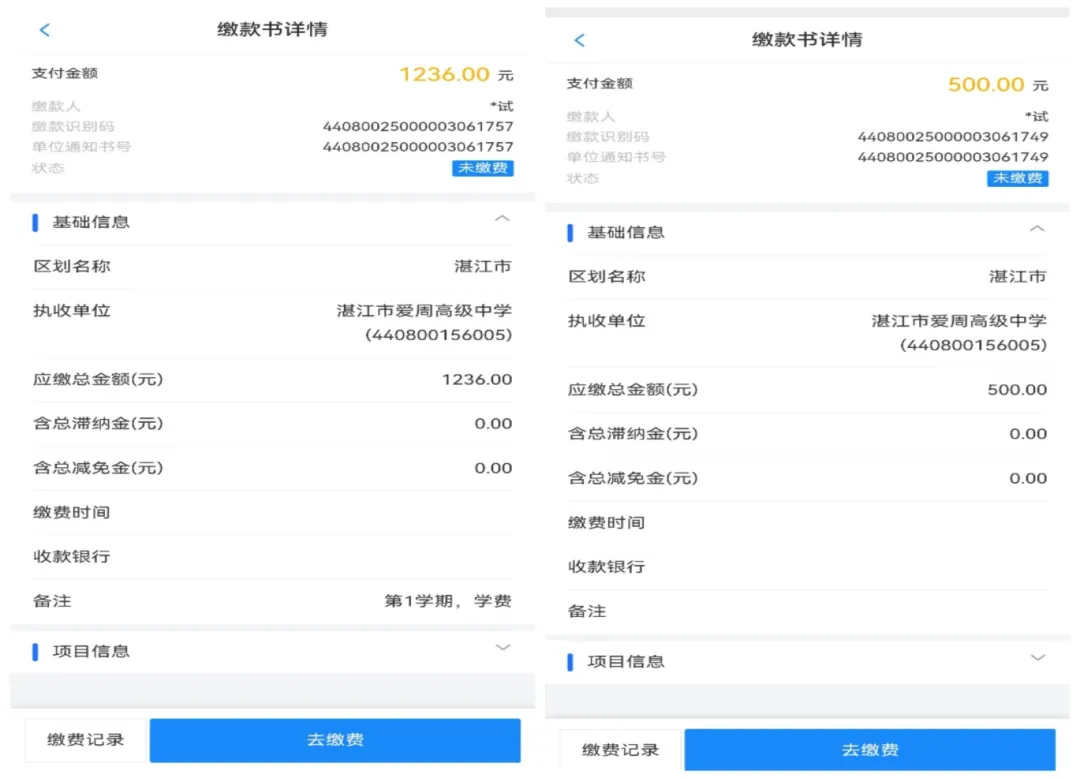Viewport: 1080px width, 778px height.
Task: Tap 含总滞纳金 value 0.00 on the 500.00 screen
Action: [x=1028, y=434]
